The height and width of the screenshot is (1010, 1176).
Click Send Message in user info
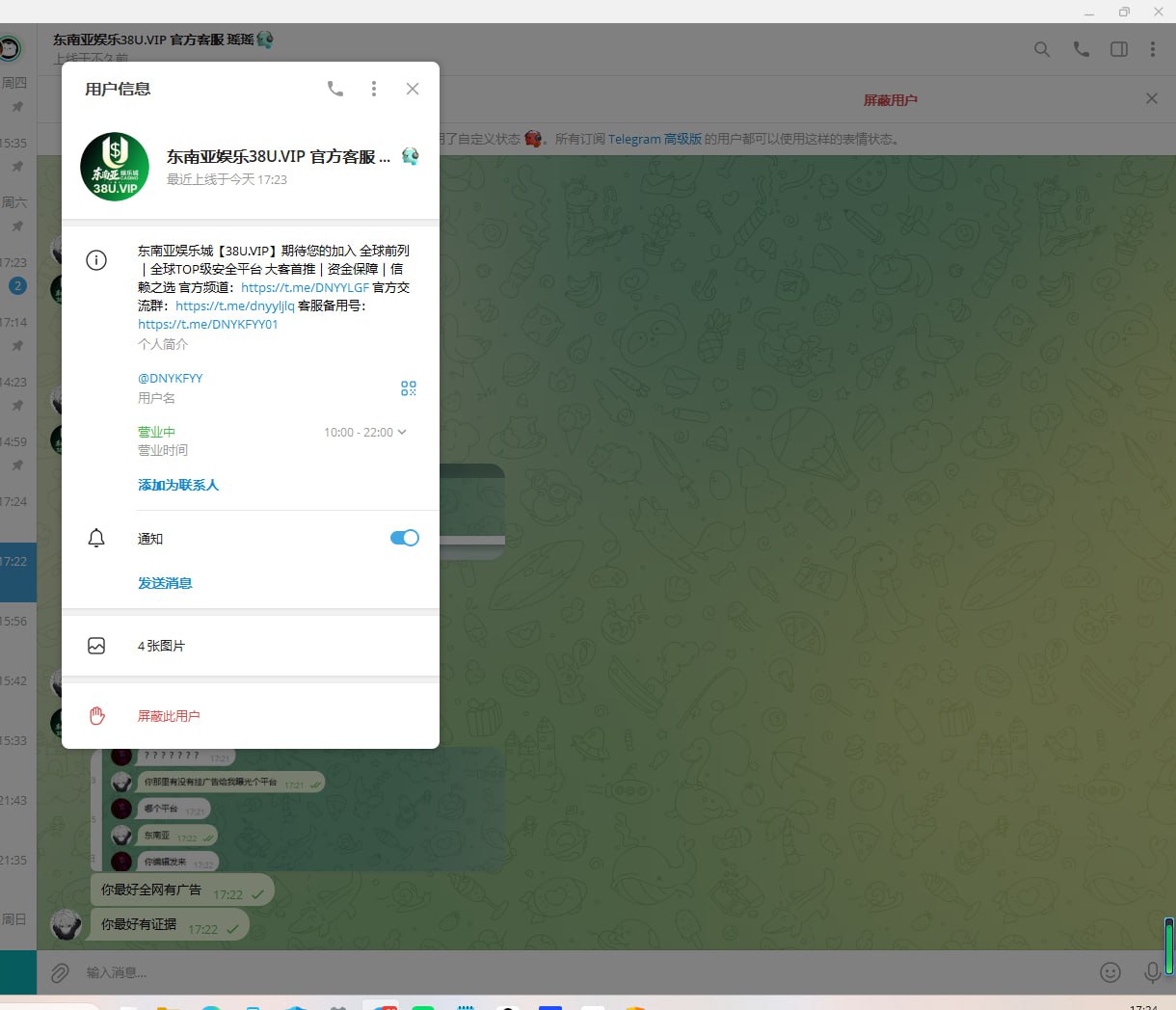(x=165, y=583)
